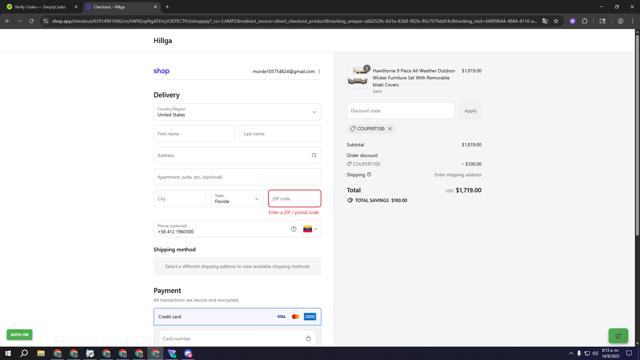640x360 pixels.
Task: Switch to the Verify Codes SimplyCodes tab
Action: [x=40, y=7]
